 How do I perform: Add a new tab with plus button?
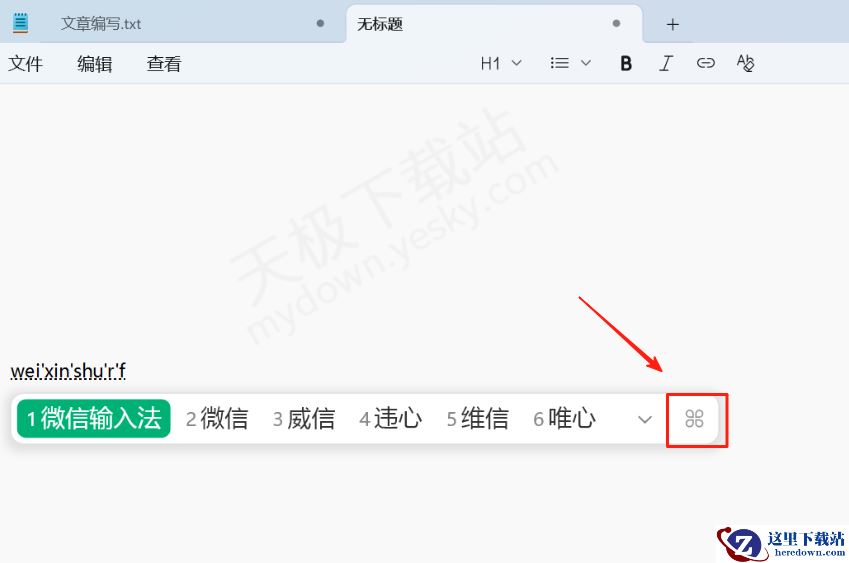[x=672, y=24]
